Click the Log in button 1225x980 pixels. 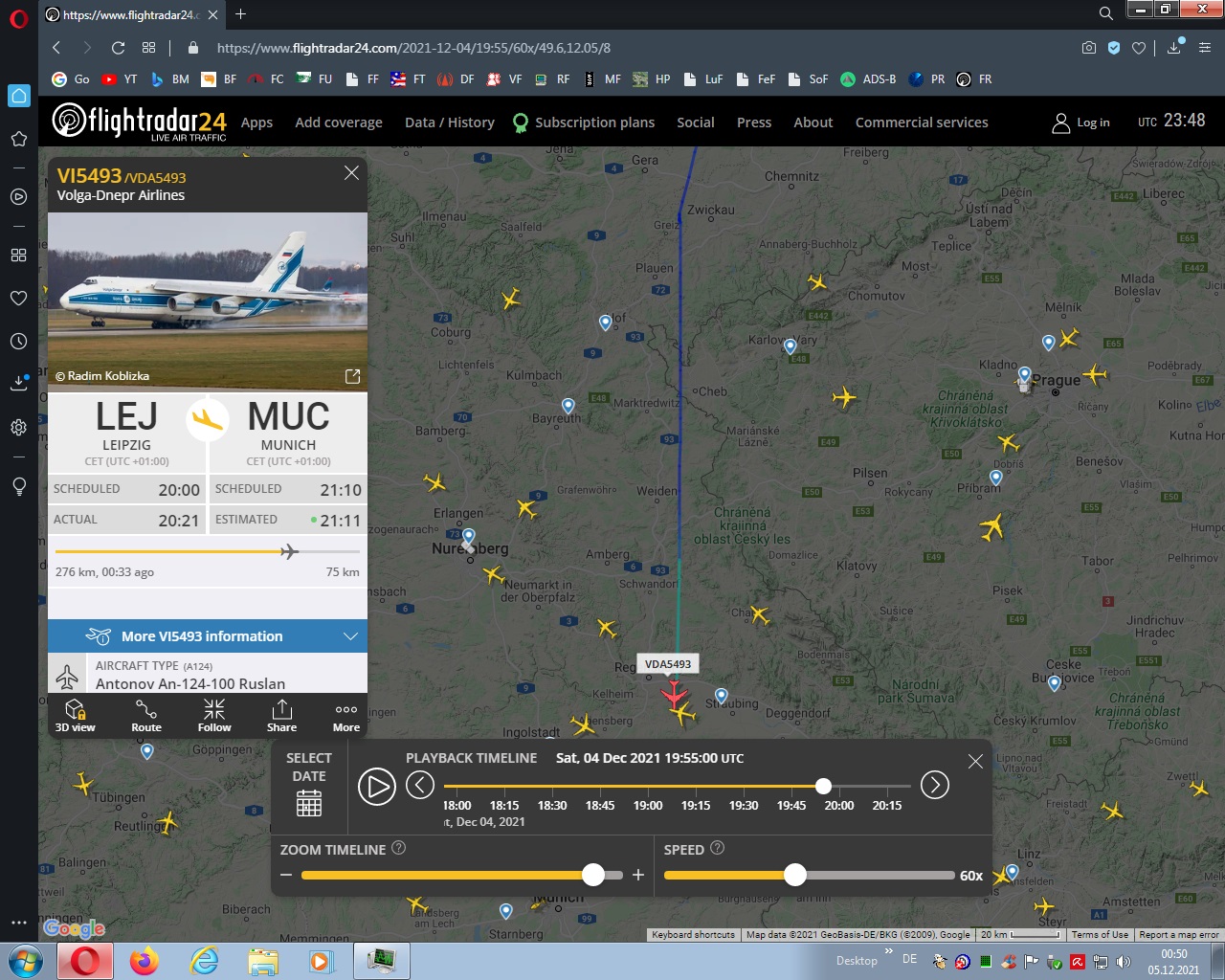click(x=1081, y=122)
